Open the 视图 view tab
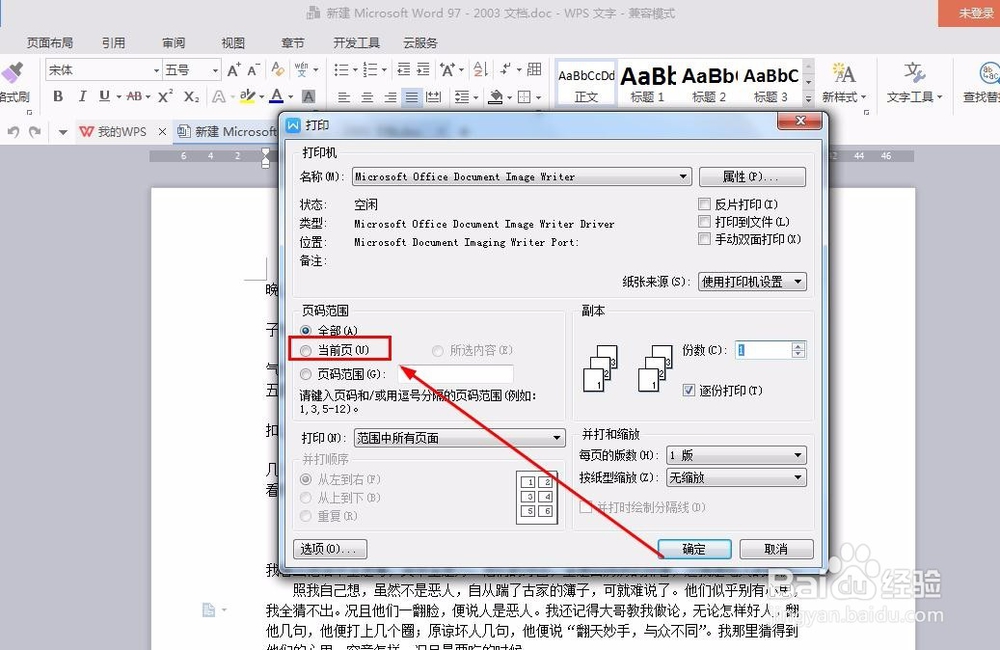The image size is (1000, 650). [x=233, y=43]
